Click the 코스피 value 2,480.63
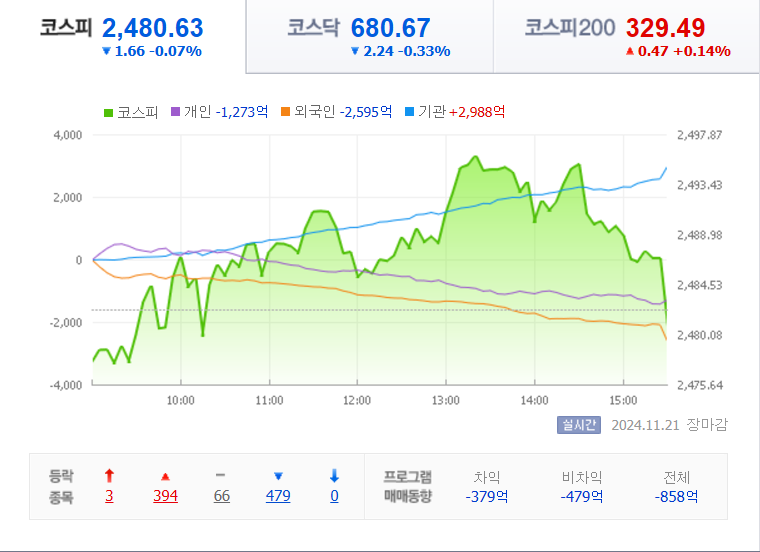The image size is (760, 552). [x=153, y=28]
